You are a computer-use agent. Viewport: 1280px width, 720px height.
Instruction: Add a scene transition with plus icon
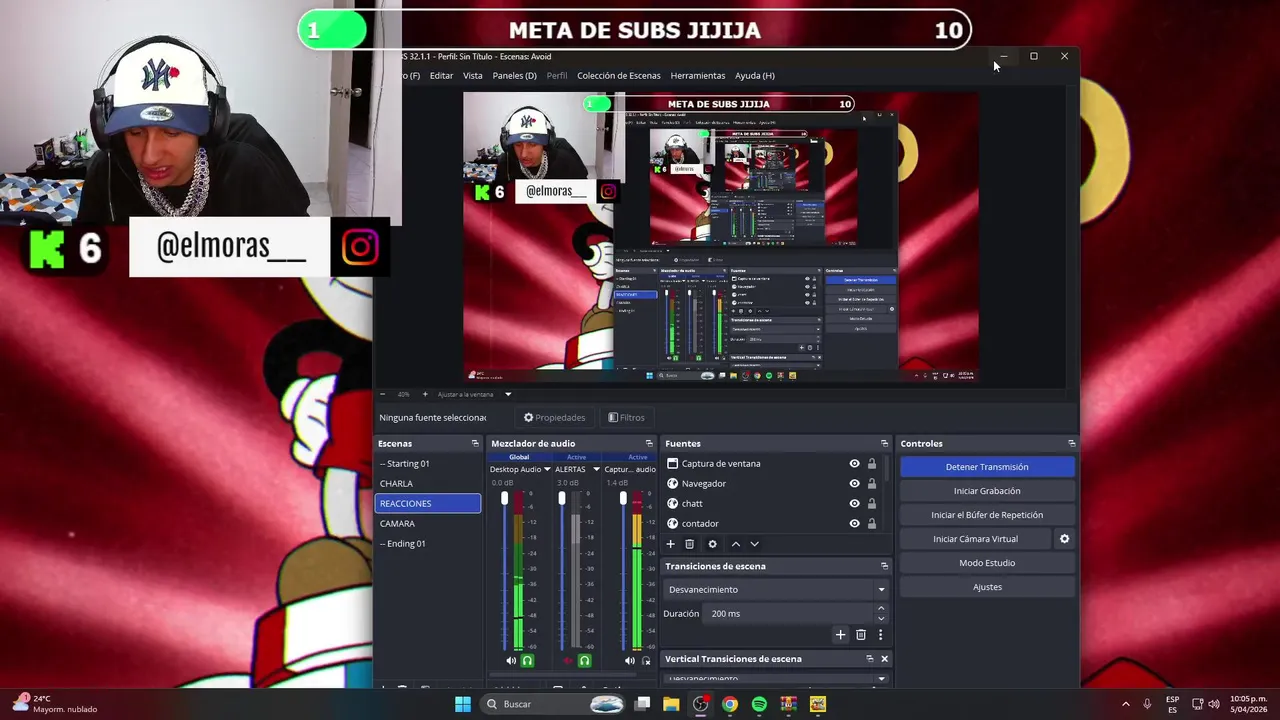coord(840,635)
